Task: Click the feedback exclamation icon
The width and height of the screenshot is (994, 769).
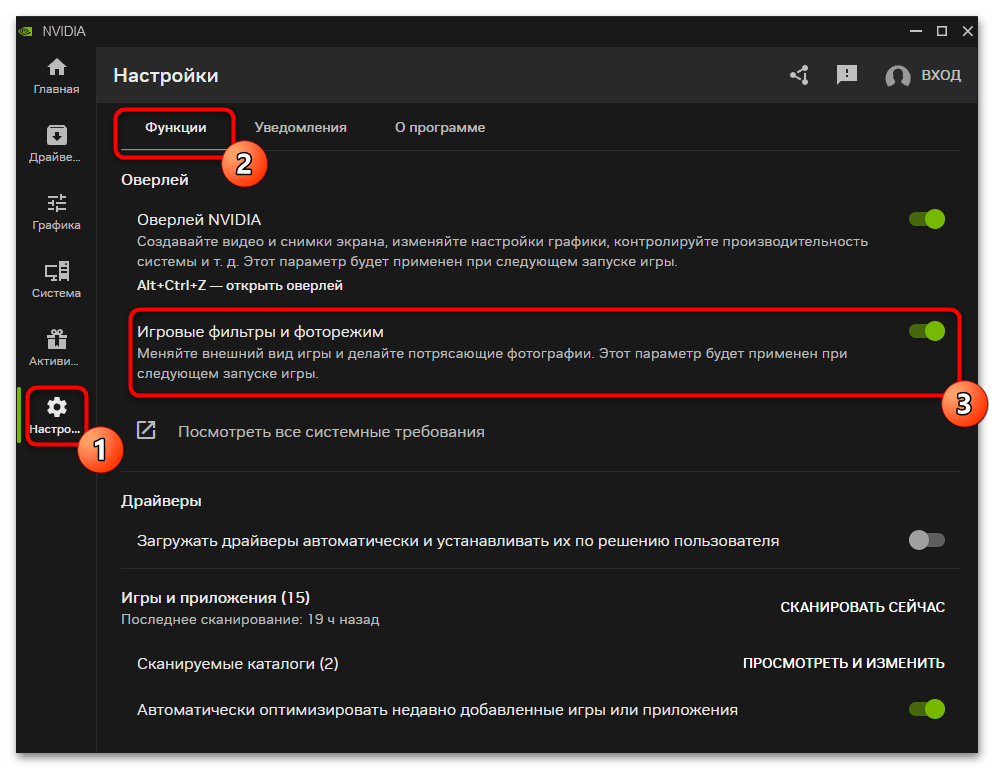Action: click(x=846, y=75)
